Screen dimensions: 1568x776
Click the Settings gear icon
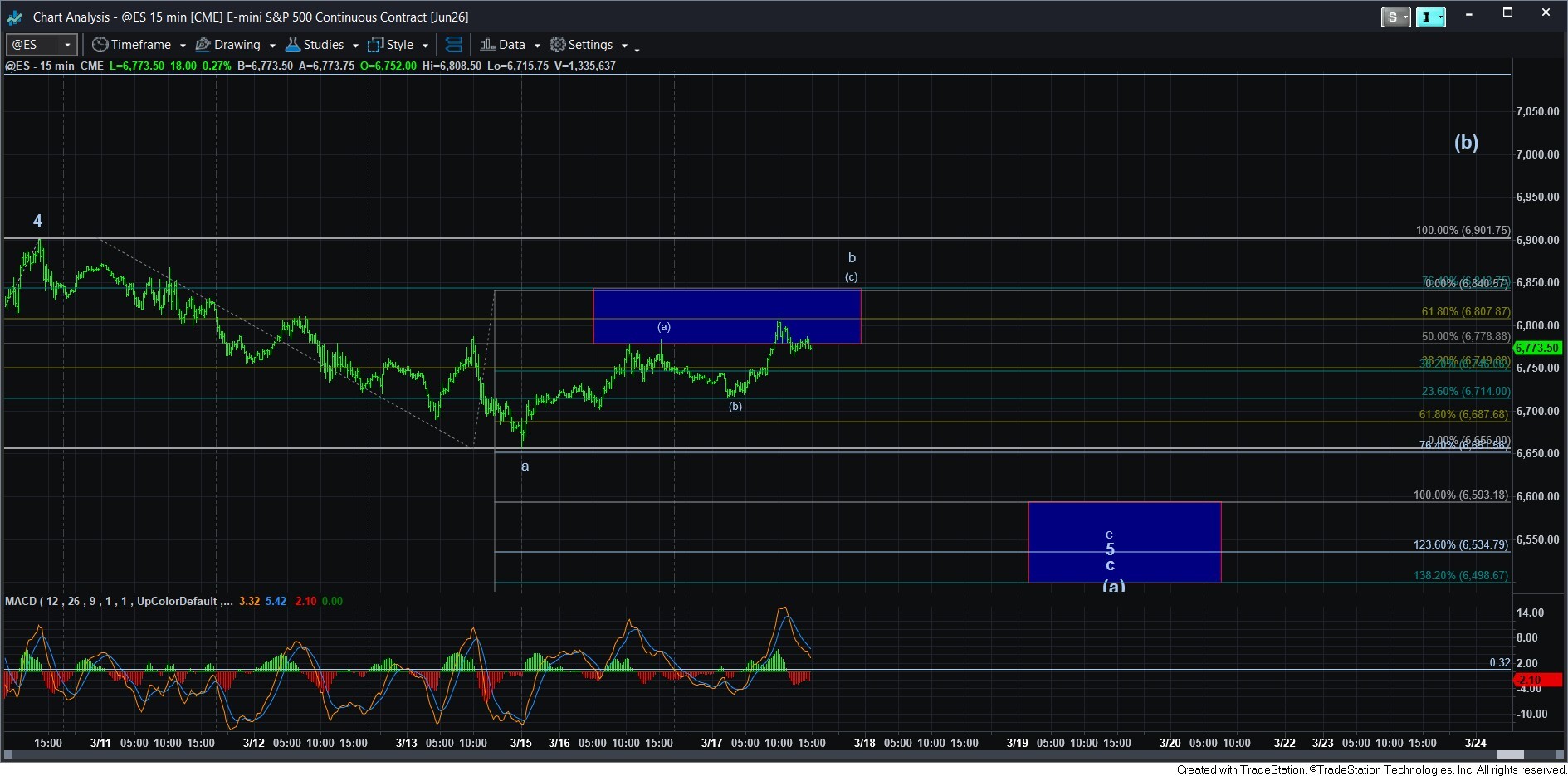(x=558, y=45)
